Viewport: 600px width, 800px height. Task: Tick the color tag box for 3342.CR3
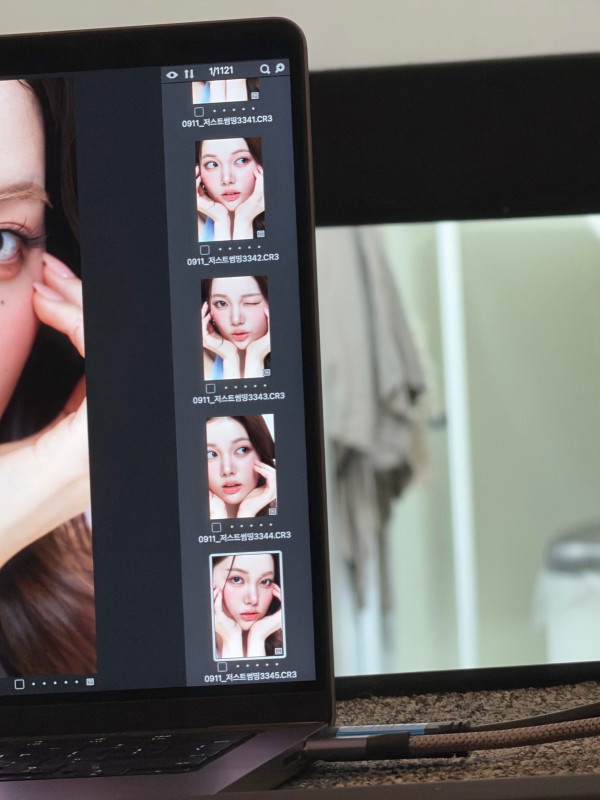coord(205,250)
